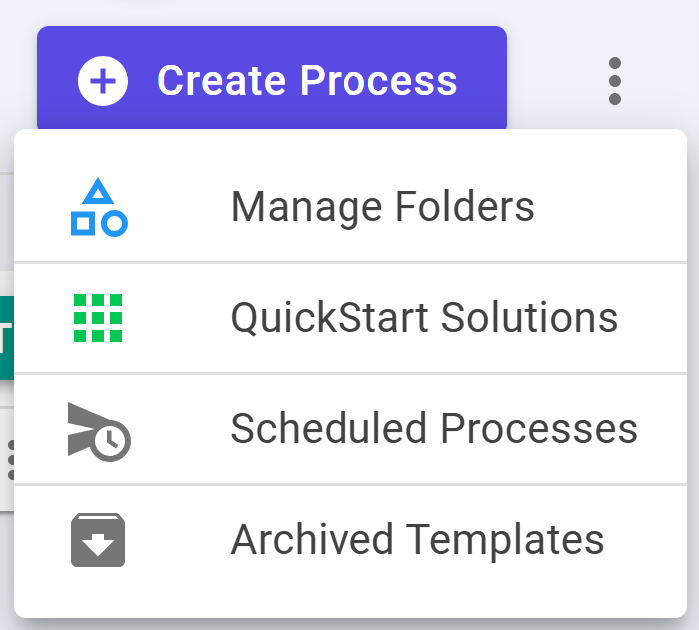Click the scheduled send clock icon
Viewport: 699px width, 630px height.
point(99,432)
